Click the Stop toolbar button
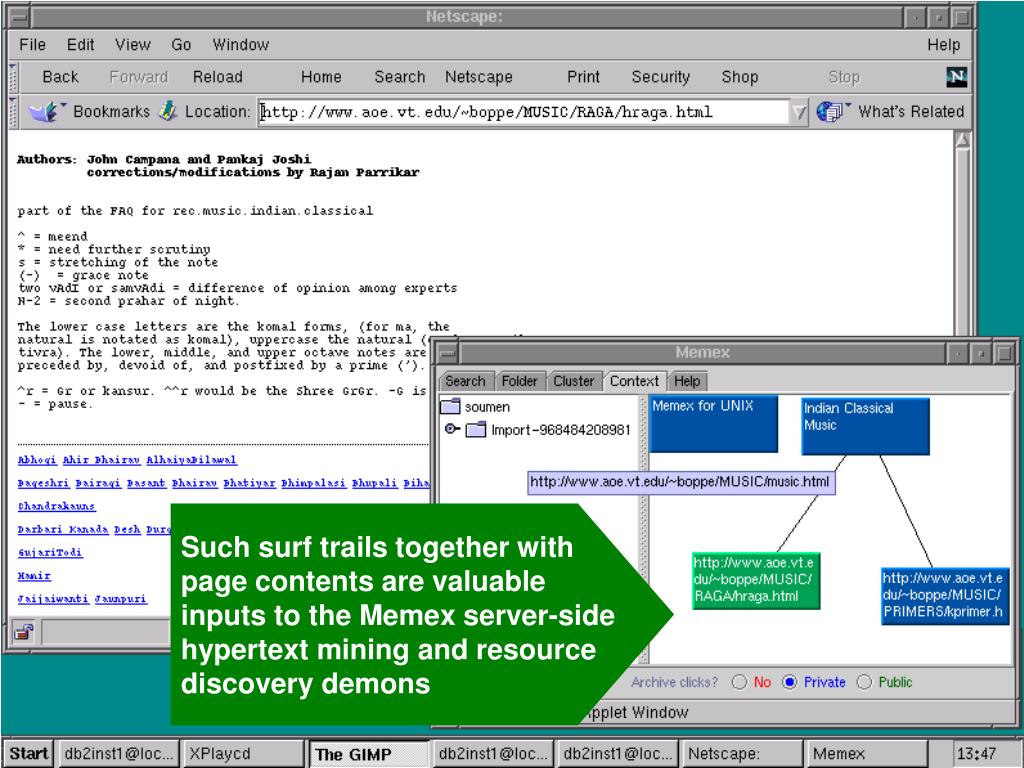The width and height of the screenshot is (1024, 768). click(844, 77)
